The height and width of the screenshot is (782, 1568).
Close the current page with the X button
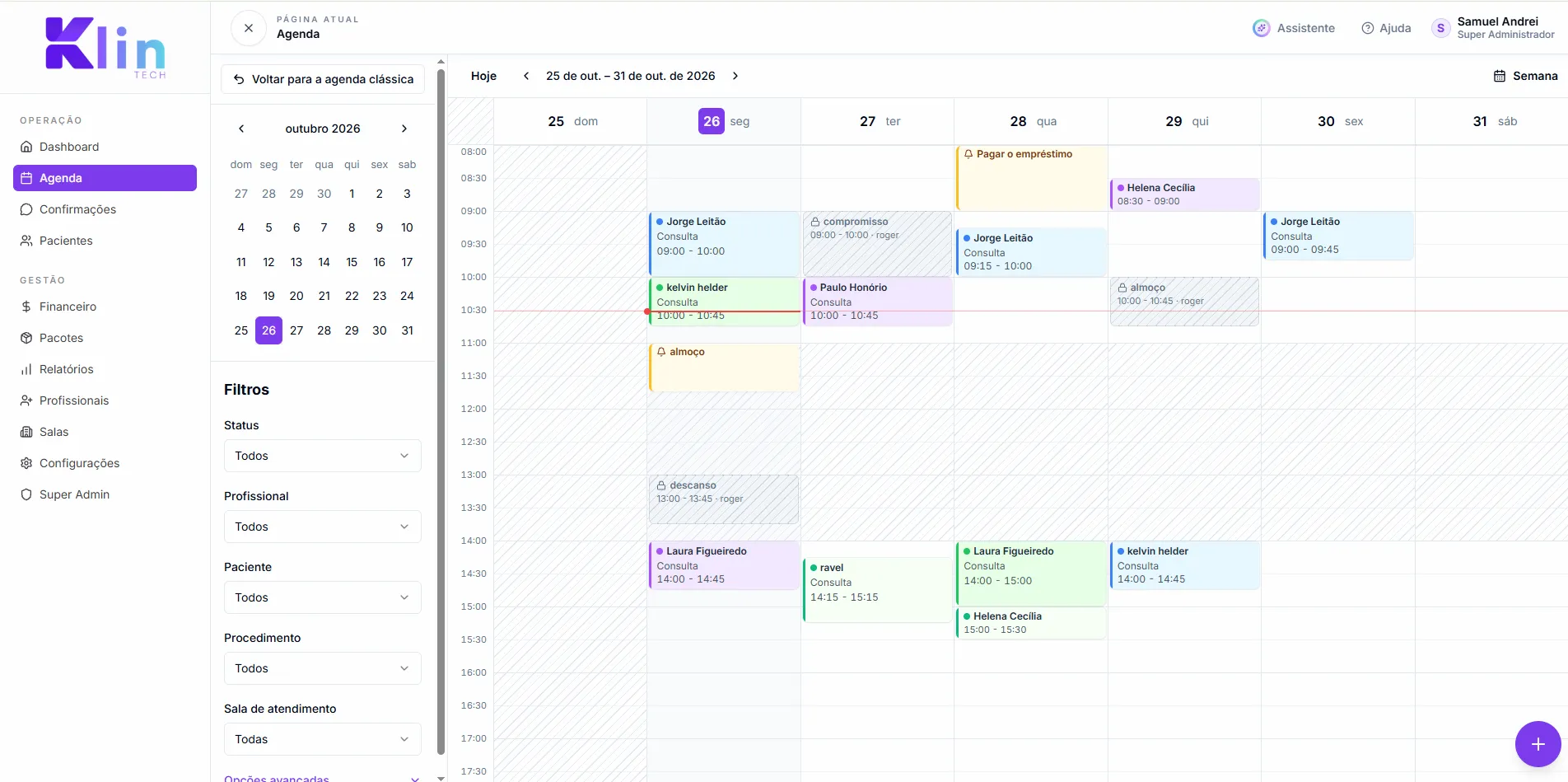click(249, 28)
